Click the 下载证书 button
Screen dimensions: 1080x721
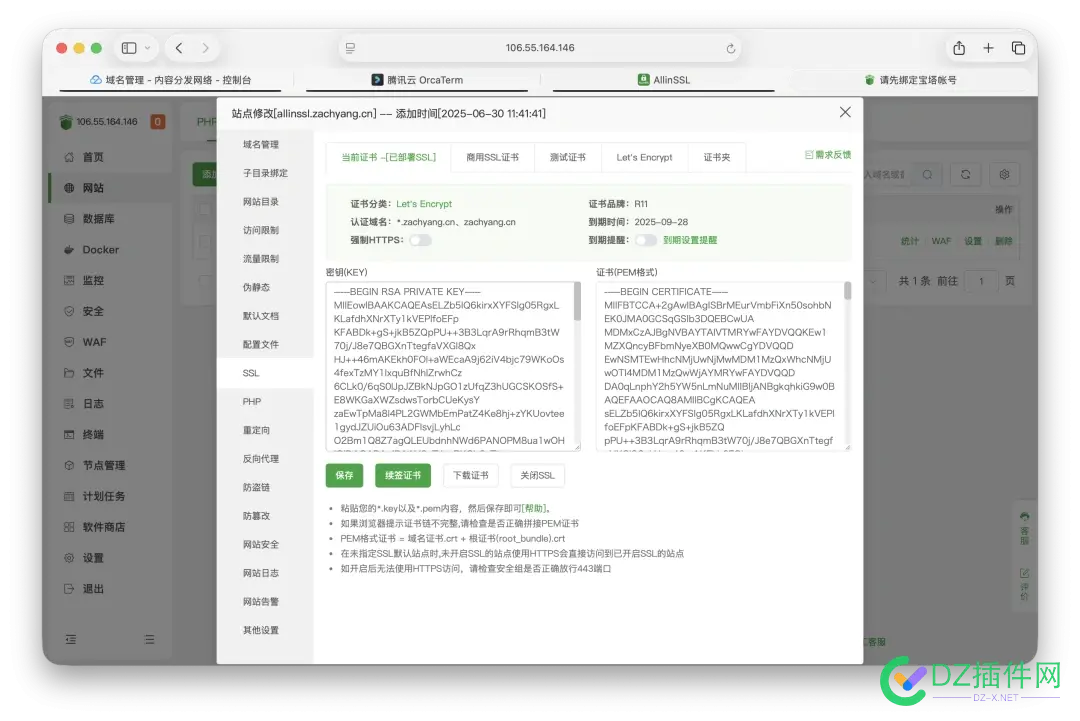(x=470, y=476)
